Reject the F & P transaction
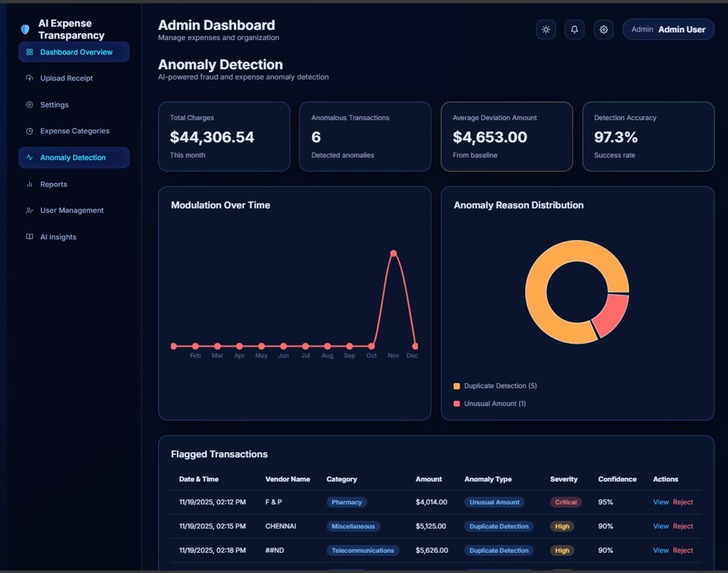The height and width of the screenshot is (573, 728). (x=682, y=502)
